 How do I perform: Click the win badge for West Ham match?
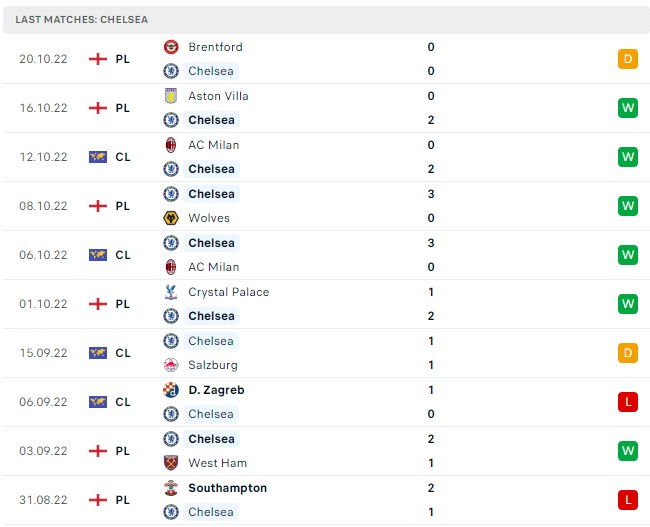click(628, 451)
